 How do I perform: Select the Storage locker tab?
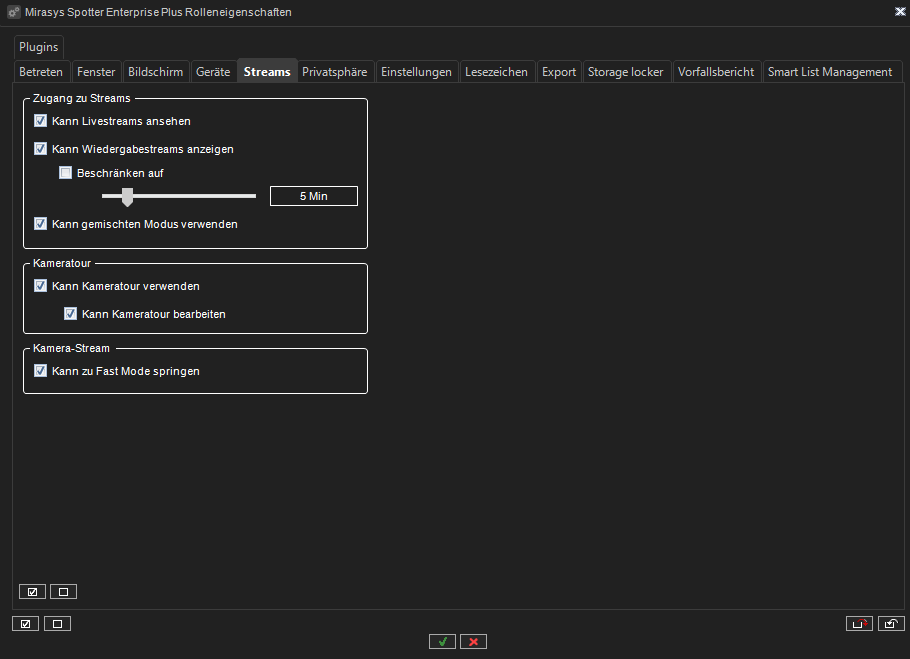625,72
